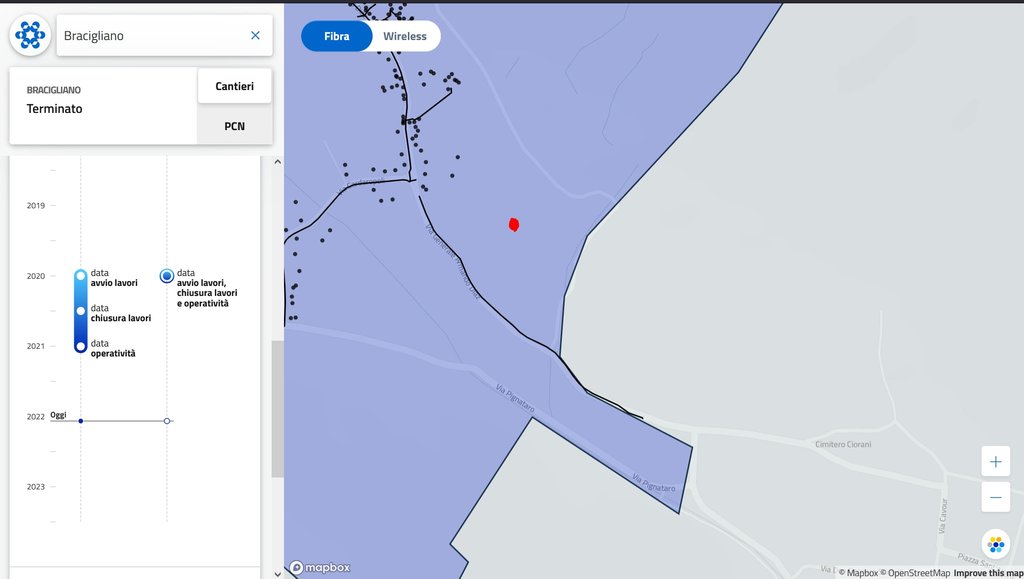This screenshot has width=1024, height=579.
Task: Clear the Bracigliano search with X icon
Action: click(255, 35)
